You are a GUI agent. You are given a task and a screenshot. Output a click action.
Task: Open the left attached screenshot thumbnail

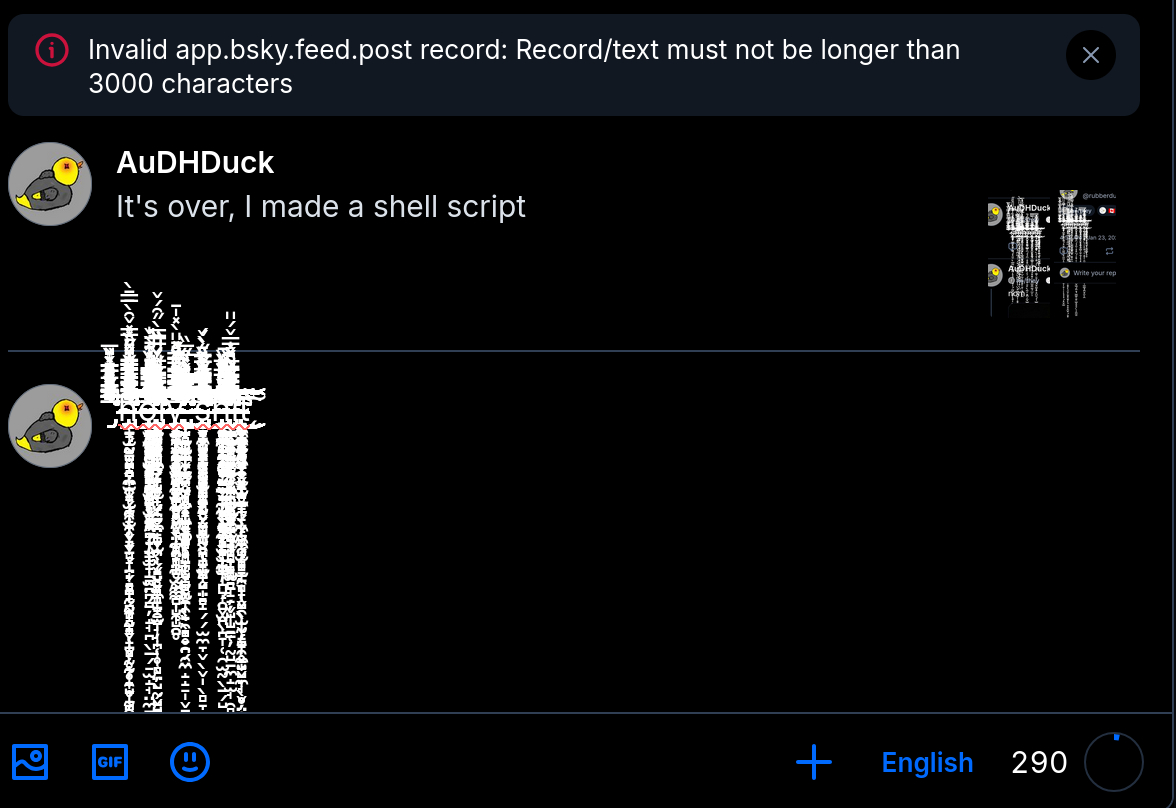pyautogui.click(x=1018, y=255)
